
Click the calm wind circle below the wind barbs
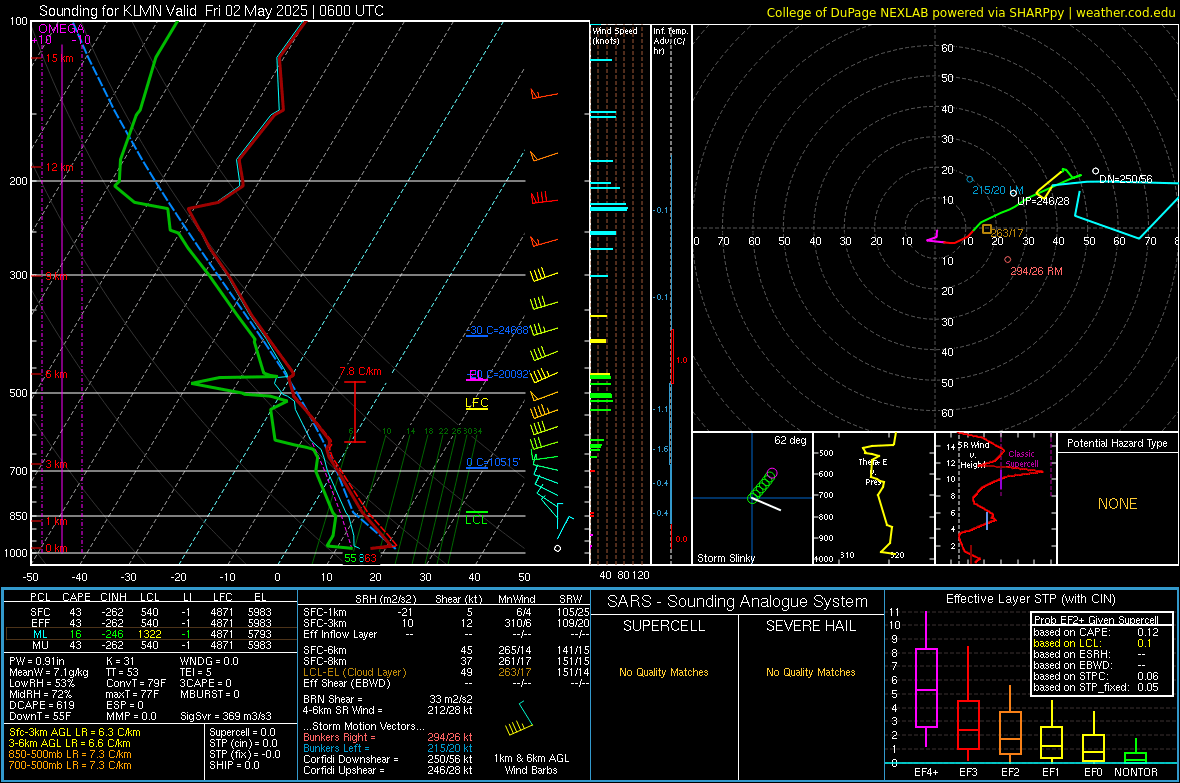click(558, 548)
